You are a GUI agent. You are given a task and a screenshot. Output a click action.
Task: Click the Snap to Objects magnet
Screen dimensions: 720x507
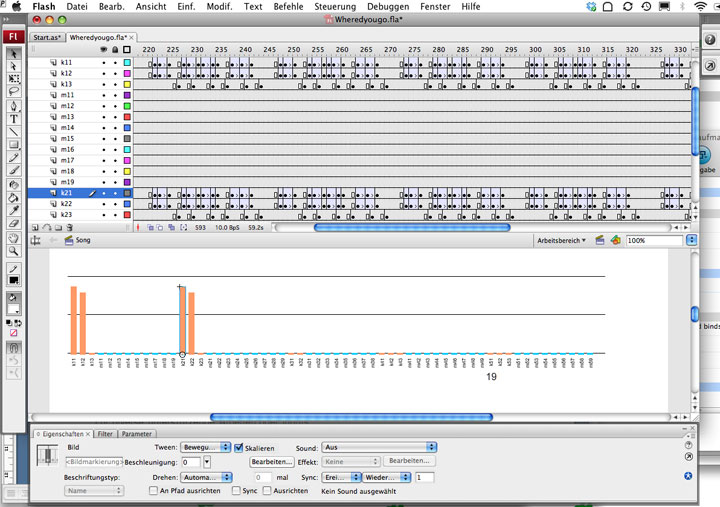pos(14,348)
